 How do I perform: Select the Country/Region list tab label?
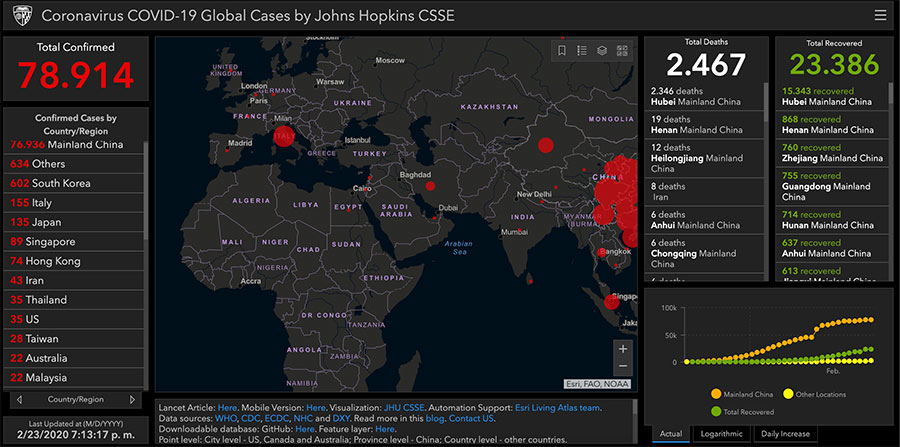[x=76, y=399]
